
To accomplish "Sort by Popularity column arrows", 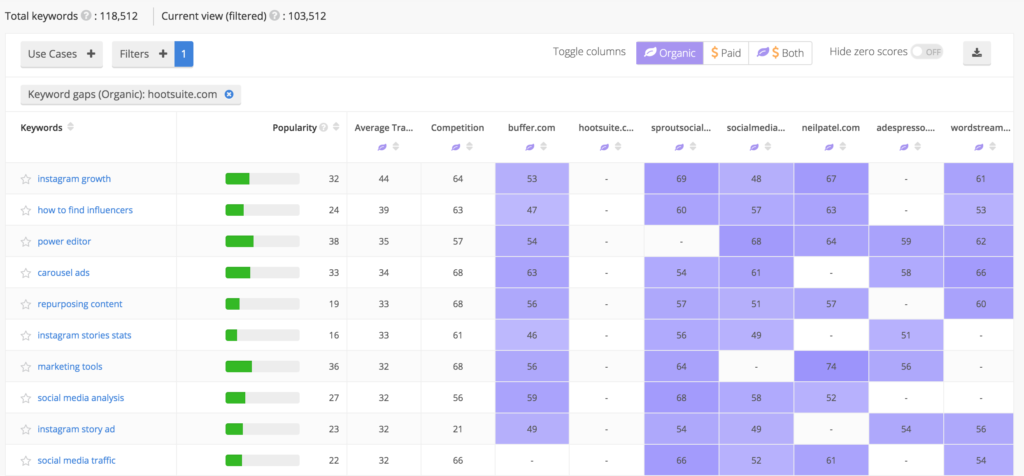I will 336,127.
